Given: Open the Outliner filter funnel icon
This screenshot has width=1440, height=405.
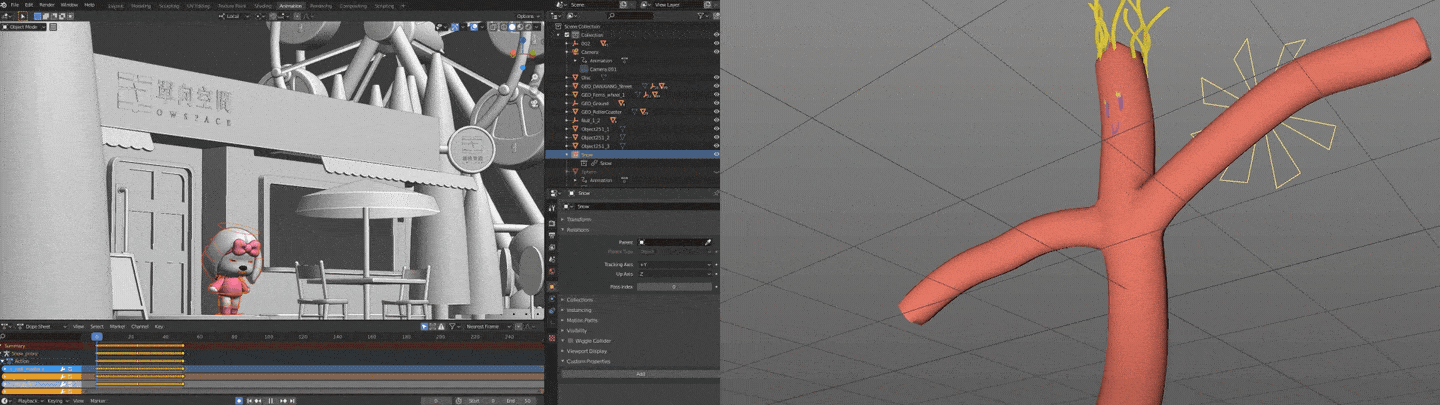Looking at the screenshot, I should pos(700,16).
